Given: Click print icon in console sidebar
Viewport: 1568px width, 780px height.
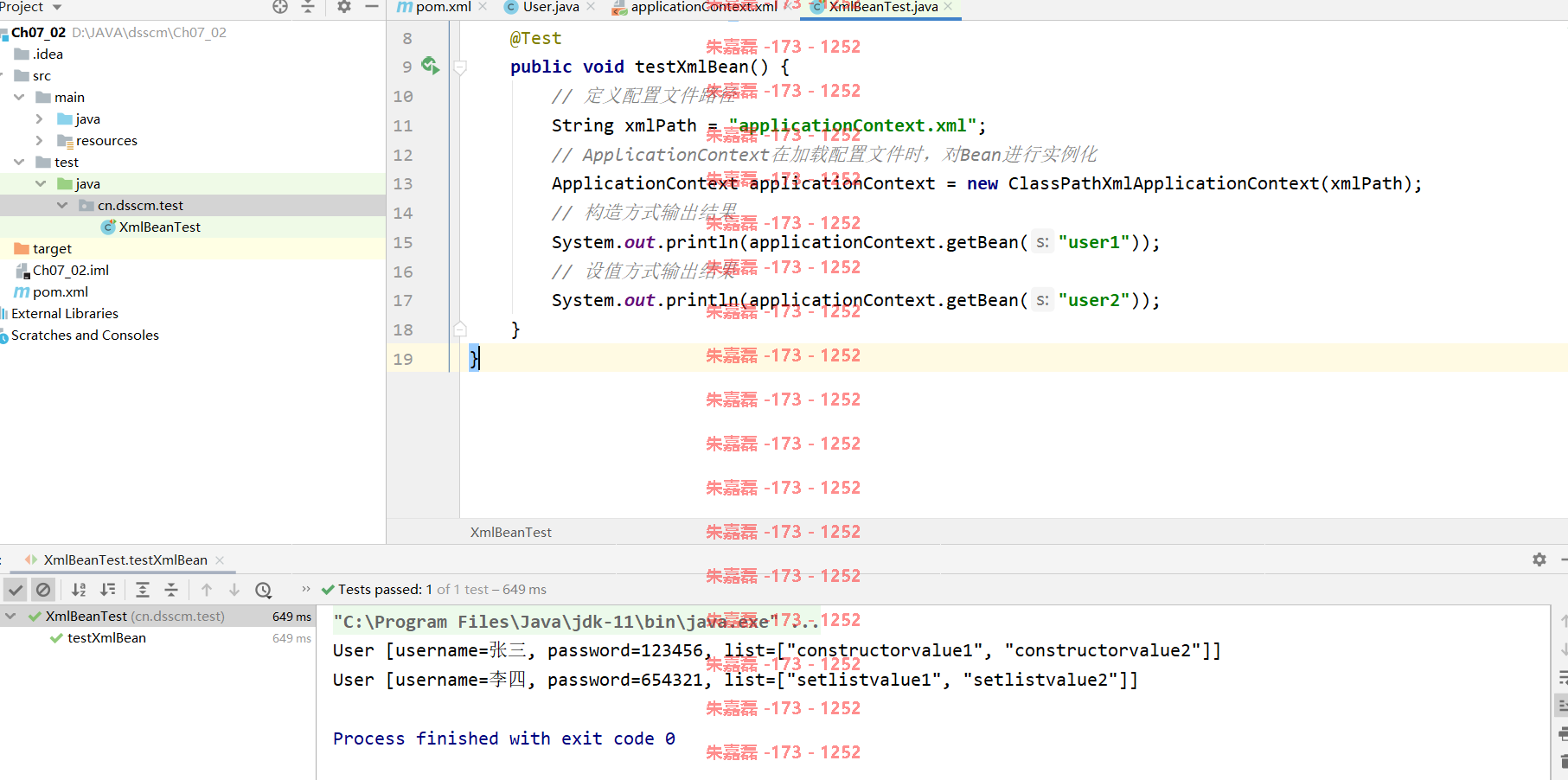Looking at the screenshot, I should [1563, 734].
